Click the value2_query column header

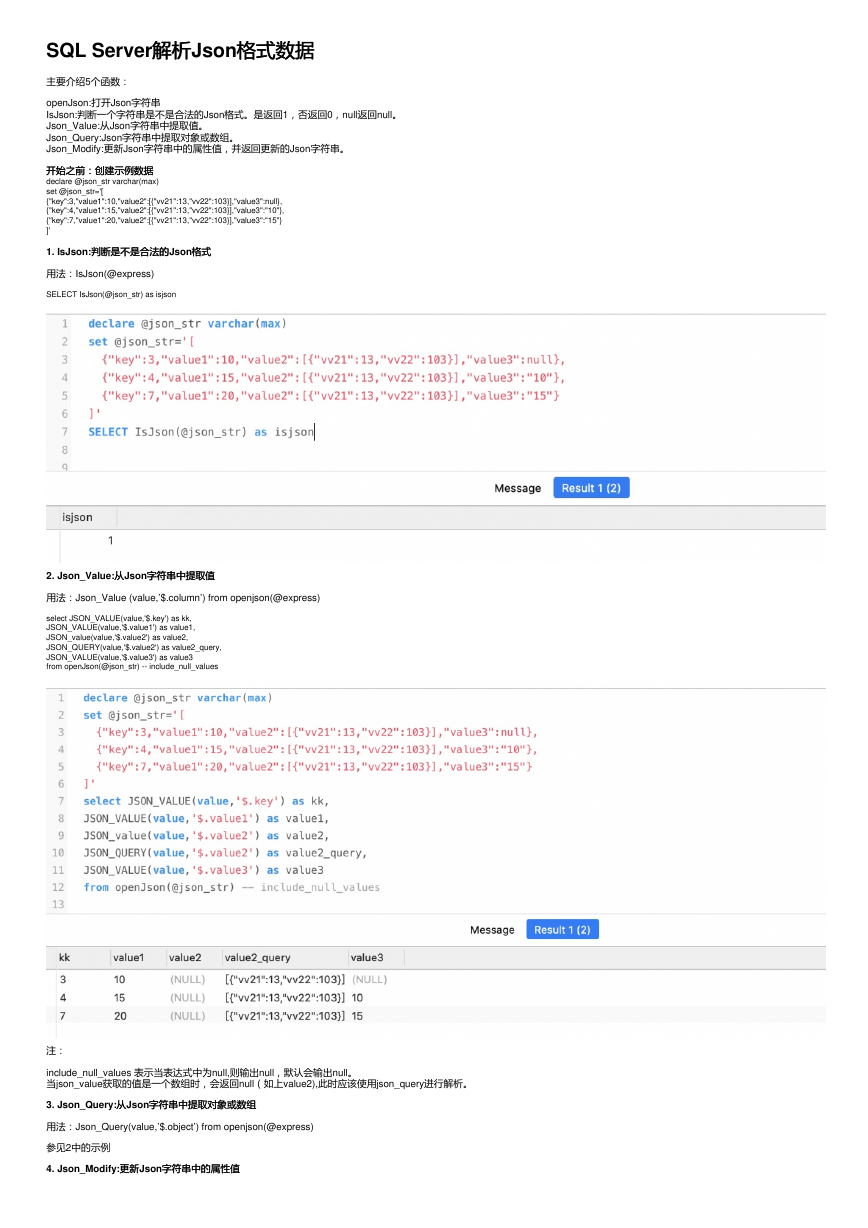click(258, 958)
